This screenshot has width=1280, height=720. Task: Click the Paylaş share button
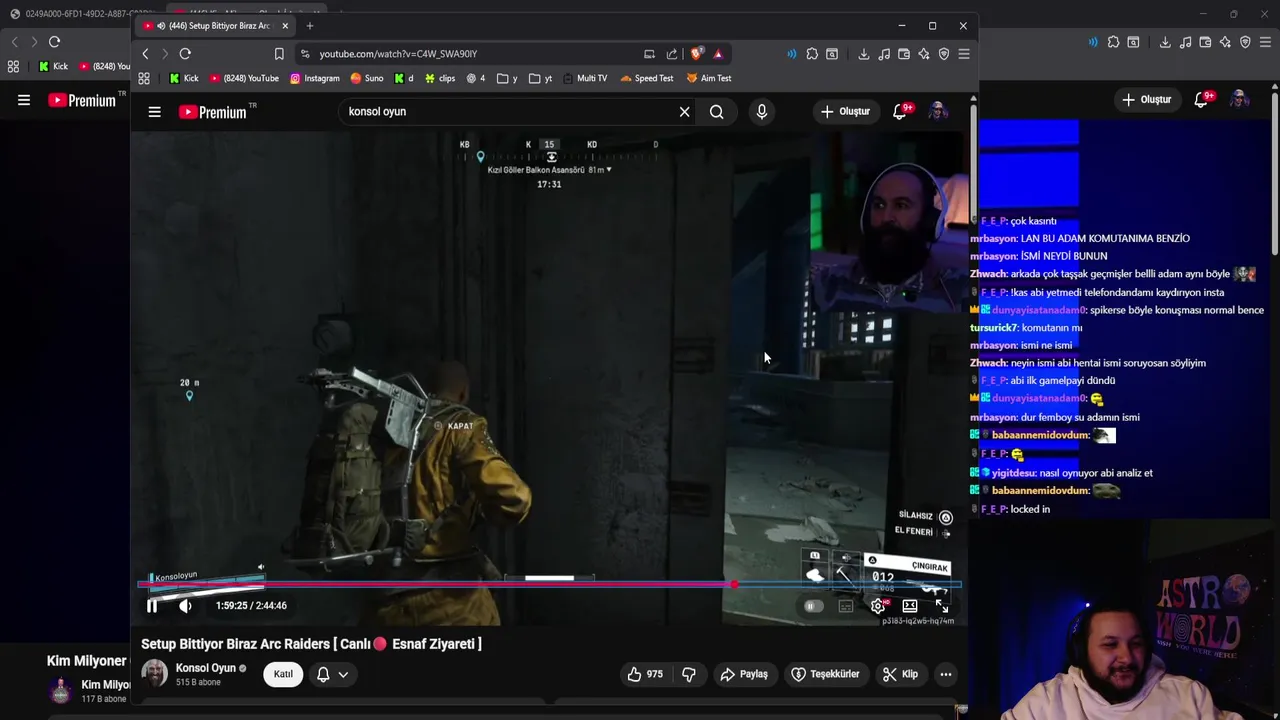coord(744,675)
